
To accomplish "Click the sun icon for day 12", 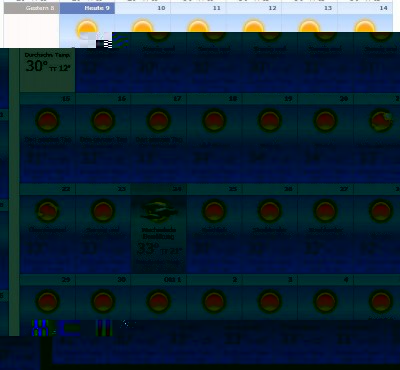I will (254, 27).
